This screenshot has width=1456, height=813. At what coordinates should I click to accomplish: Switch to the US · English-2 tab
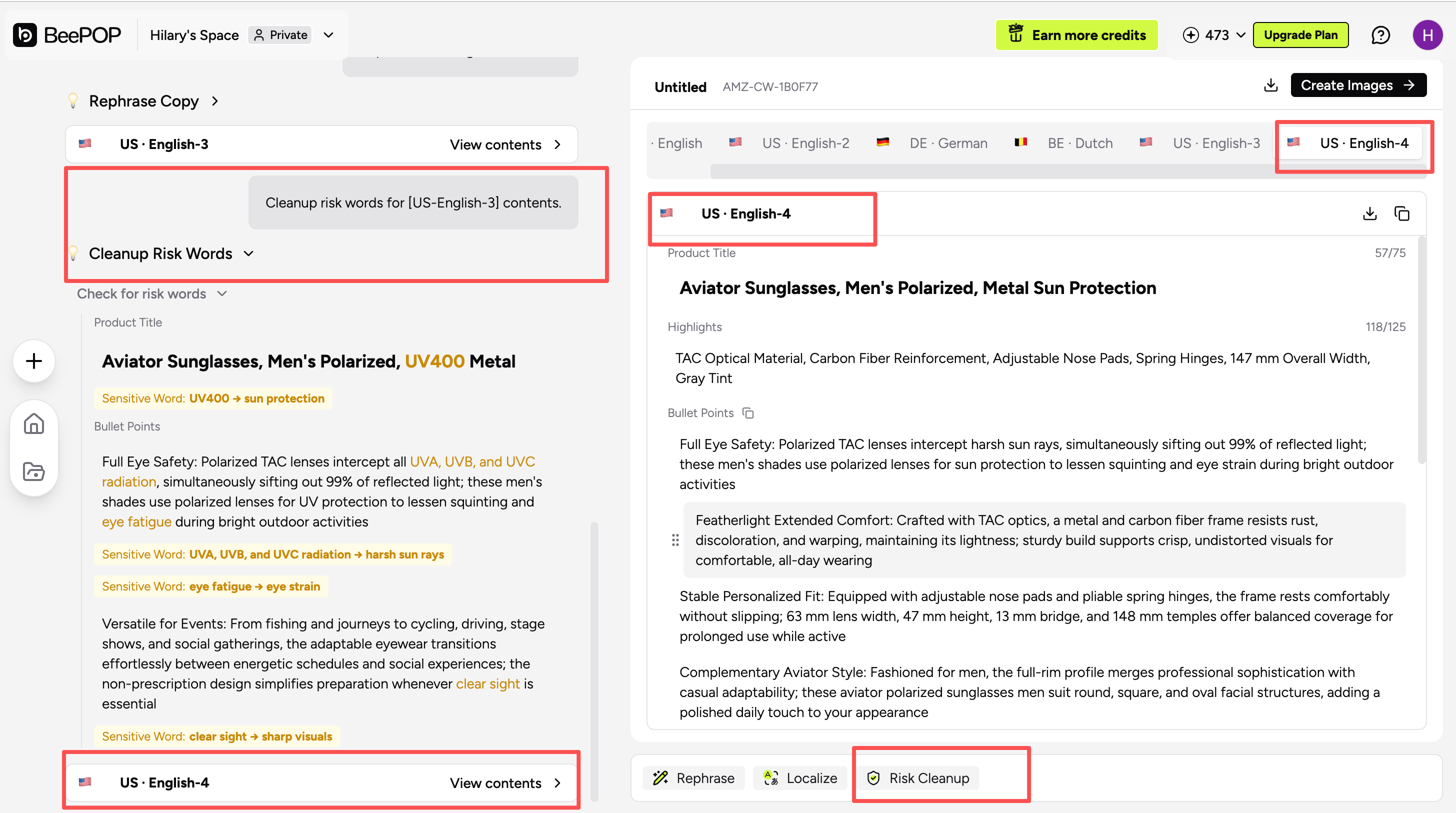click(789, 143)
